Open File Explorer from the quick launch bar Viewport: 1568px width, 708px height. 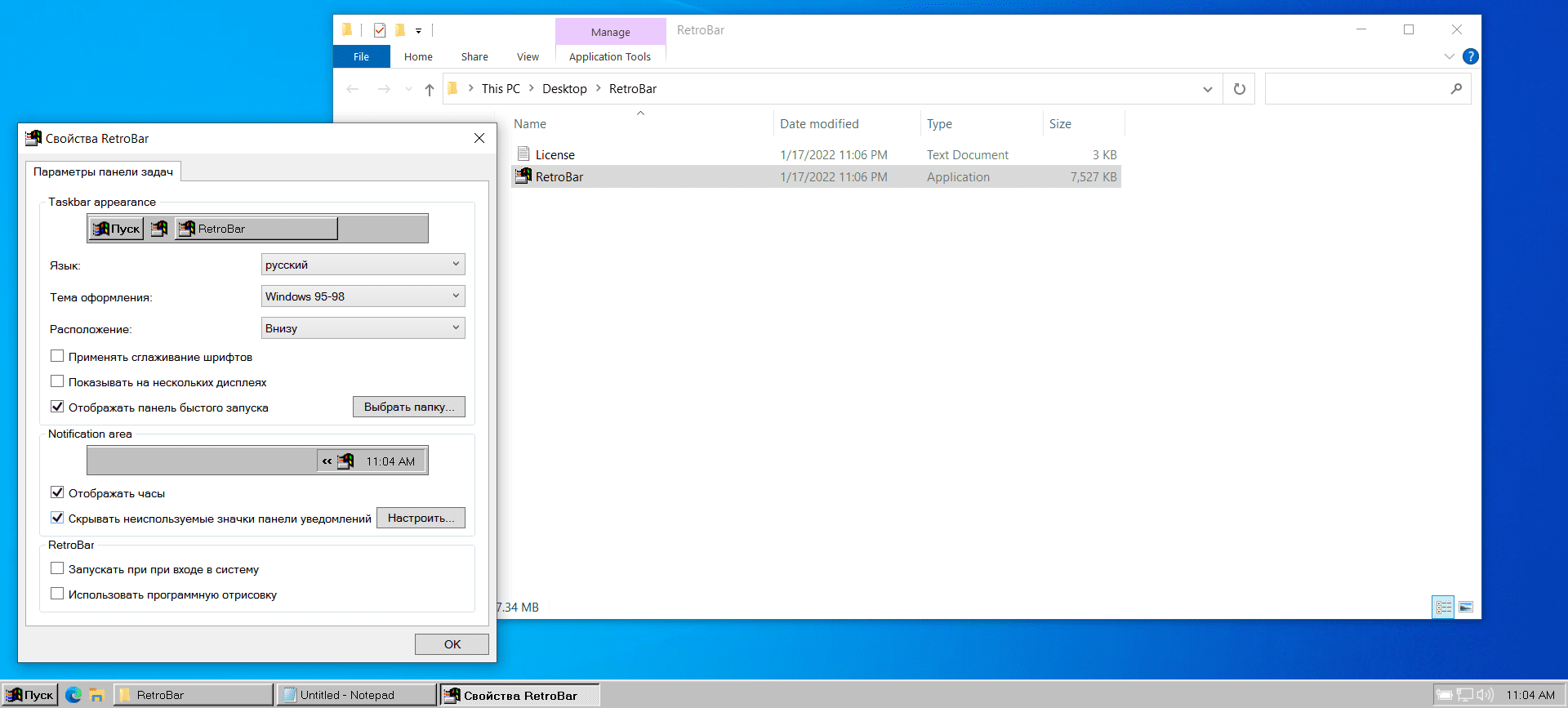point(96,695)
